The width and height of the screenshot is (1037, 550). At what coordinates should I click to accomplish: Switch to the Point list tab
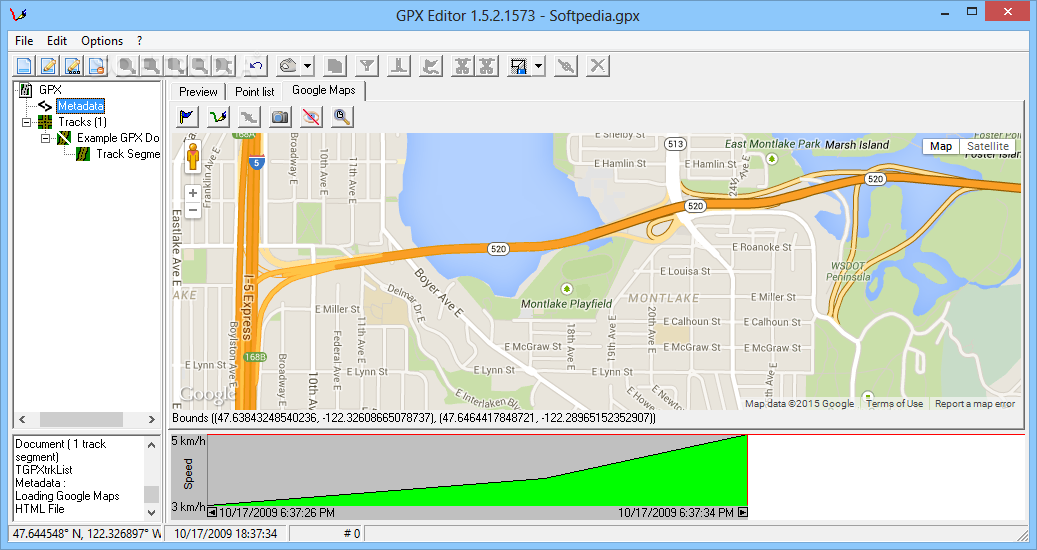click(254, 91)
